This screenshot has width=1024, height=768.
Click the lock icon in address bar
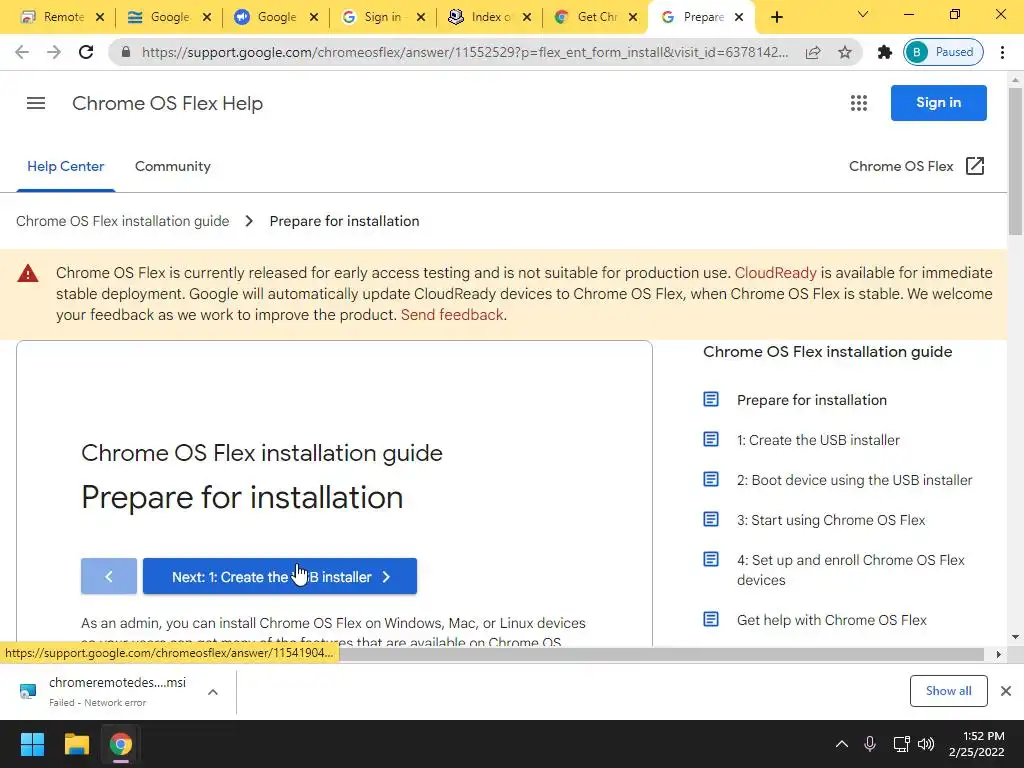[126, 52]
